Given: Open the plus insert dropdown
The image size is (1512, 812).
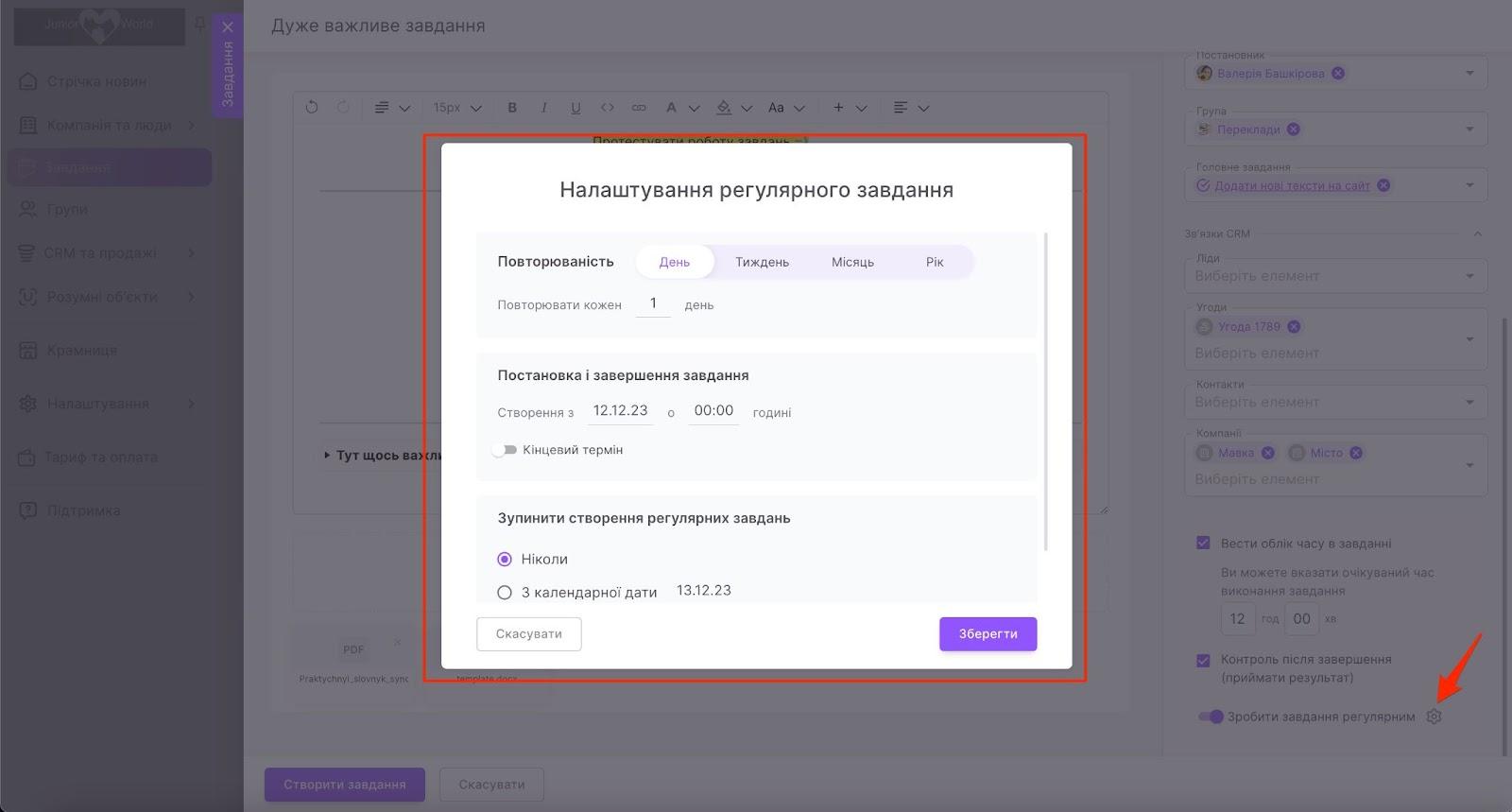Looking at the screenshot, I should coord(850,108).
